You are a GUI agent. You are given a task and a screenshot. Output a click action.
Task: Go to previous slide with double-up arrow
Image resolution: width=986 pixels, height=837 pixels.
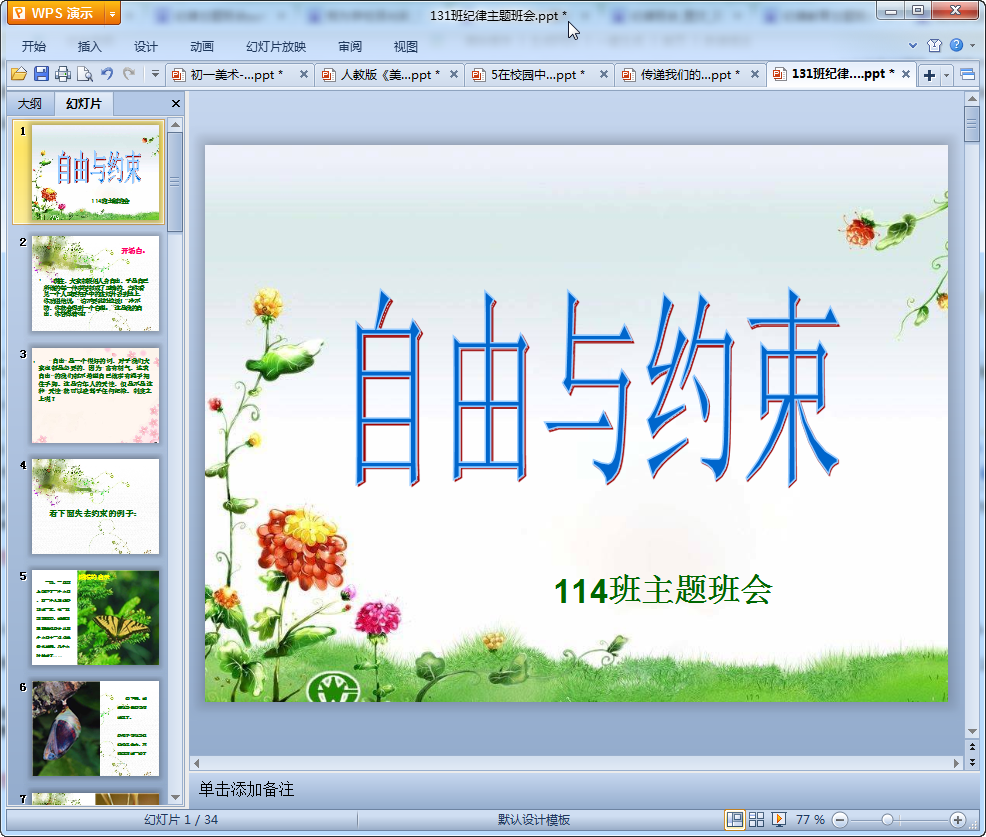(x=972, y=747)
